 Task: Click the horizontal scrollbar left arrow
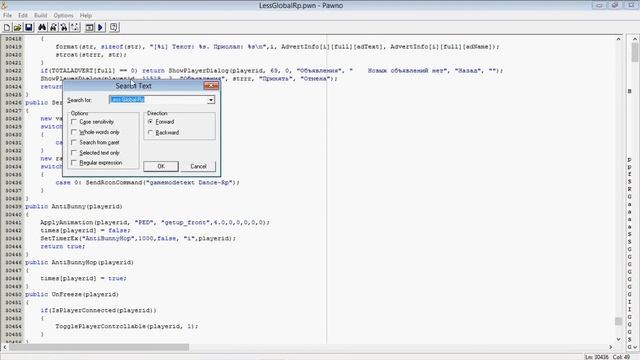pos(4,347)
